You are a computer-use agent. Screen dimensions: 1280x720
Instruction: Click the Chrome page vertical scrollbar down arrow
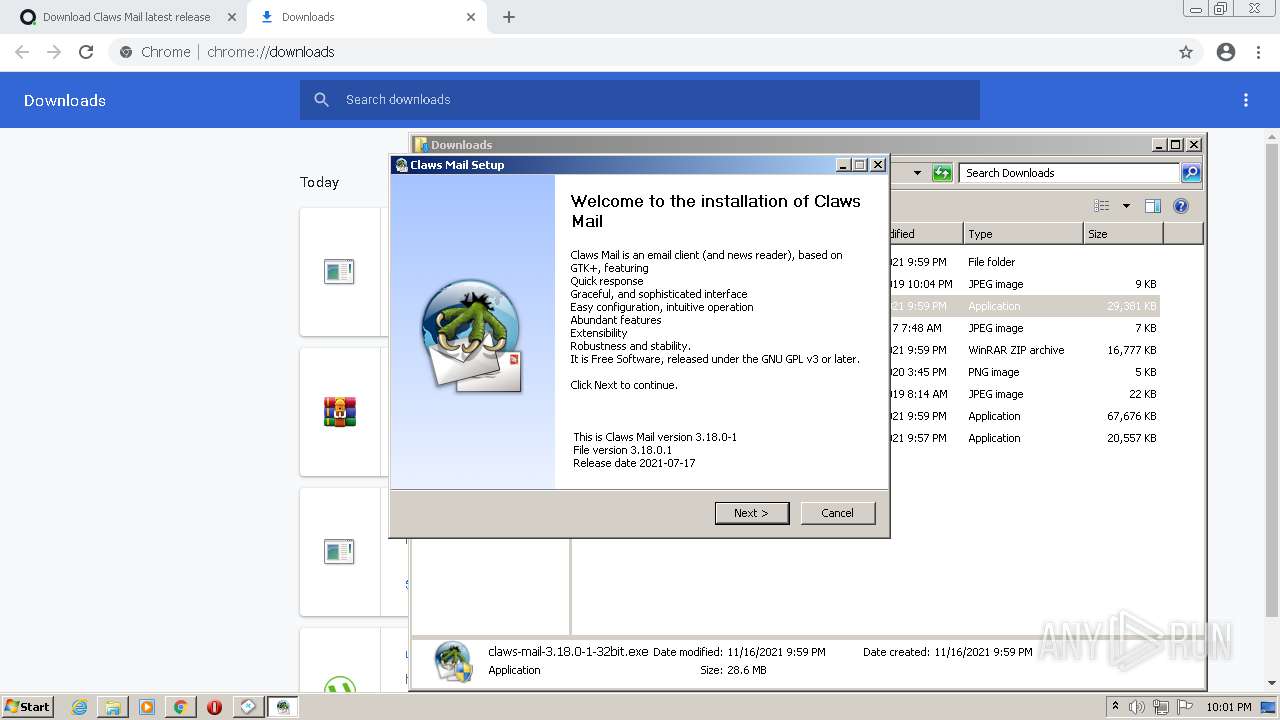point(1272,683)
